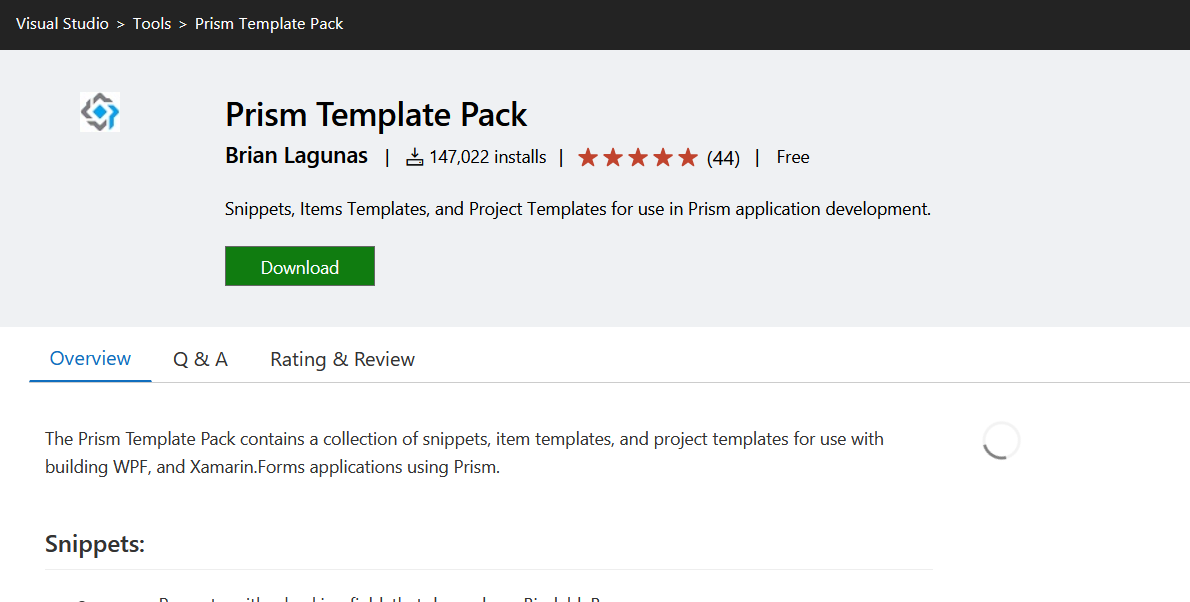Open publisher Brian Lagunas's profile link
The height and width of the screenshot is (602, 1190).
pos(296,156)
